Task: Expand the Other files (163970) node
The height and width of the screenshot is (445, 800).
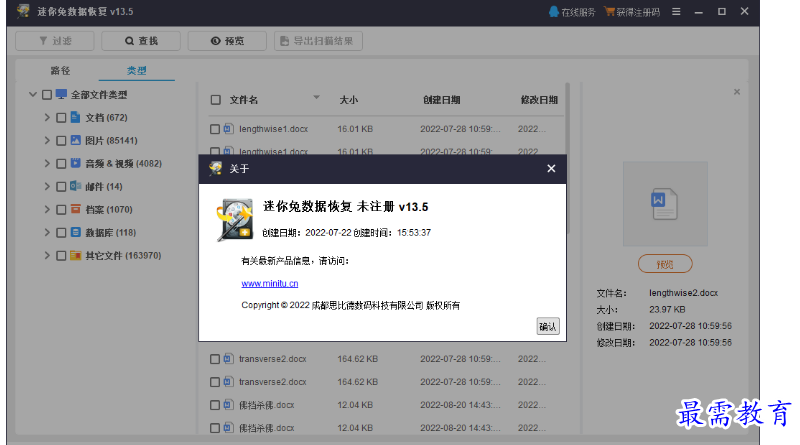Action: tap(47, 255)
